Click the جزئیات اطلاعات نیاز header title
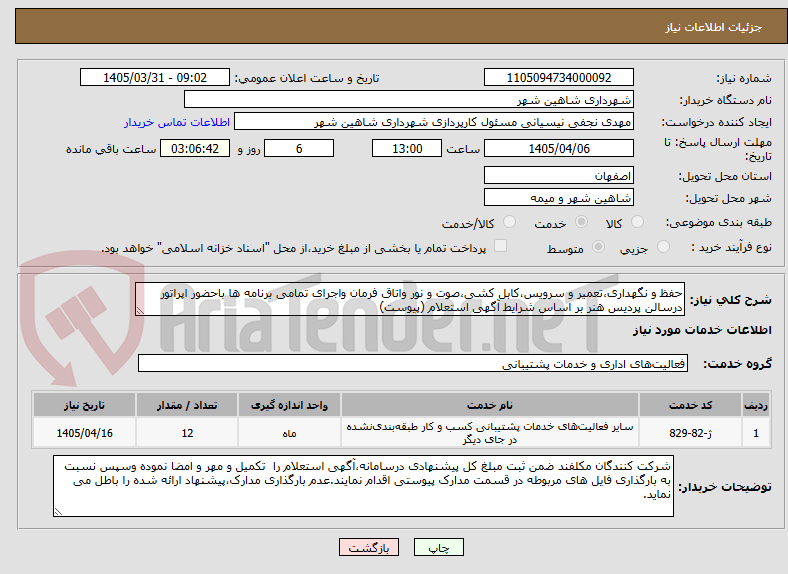 [x=714, y=27]
